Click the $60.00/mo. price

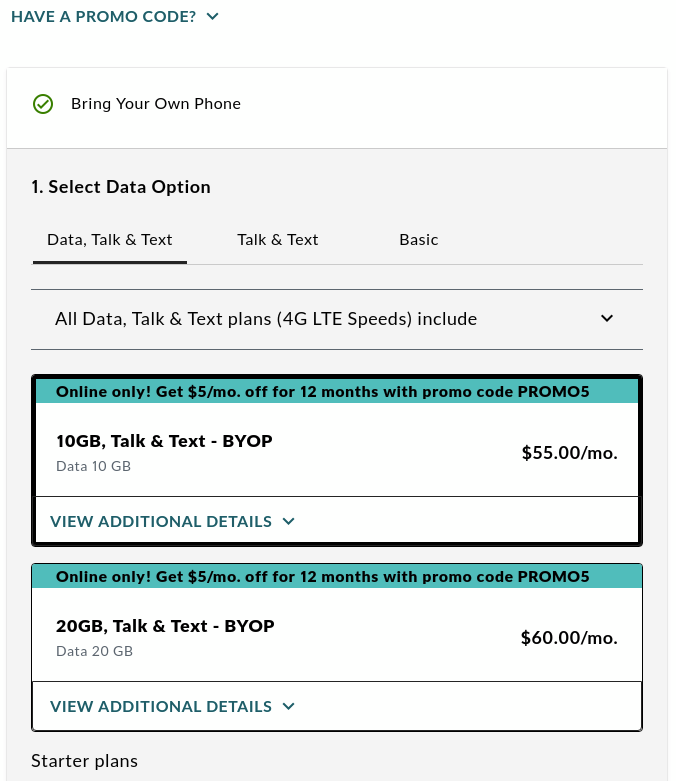click(569, 637)
